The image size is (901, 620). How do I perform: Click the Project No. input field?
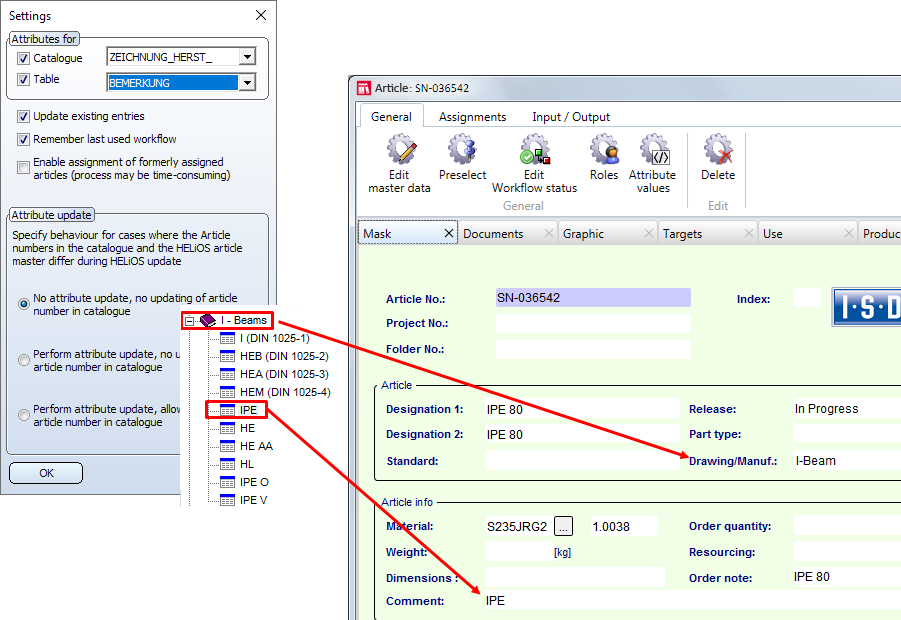pos(593,323)
